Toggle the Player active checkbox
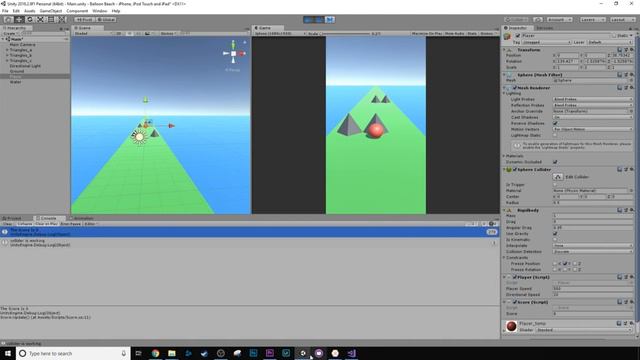The height and width of the screenshot is (360, 640). (x=518, y=36)
